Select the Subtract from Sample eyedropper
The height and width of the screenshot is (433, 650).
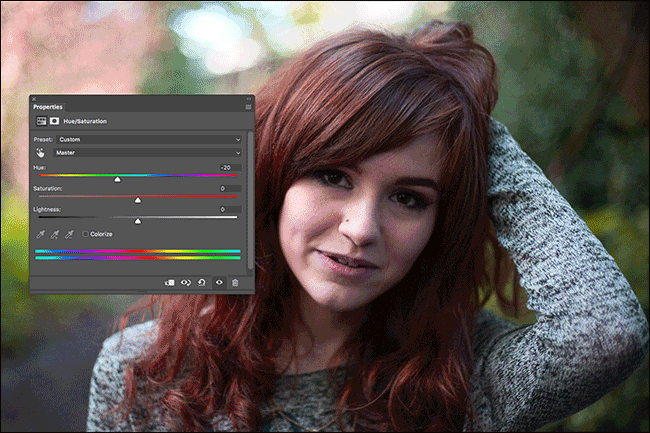[x=69, y=235]
